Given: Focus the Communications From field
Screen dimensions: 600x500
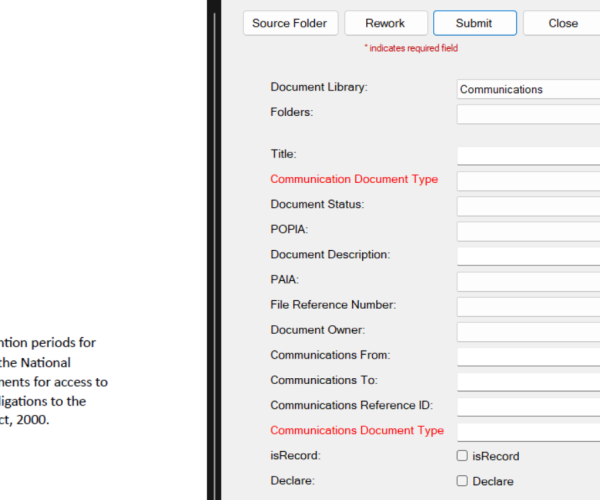Looking at the screenshot, I should pyautogui.click(x=528, y=357).
